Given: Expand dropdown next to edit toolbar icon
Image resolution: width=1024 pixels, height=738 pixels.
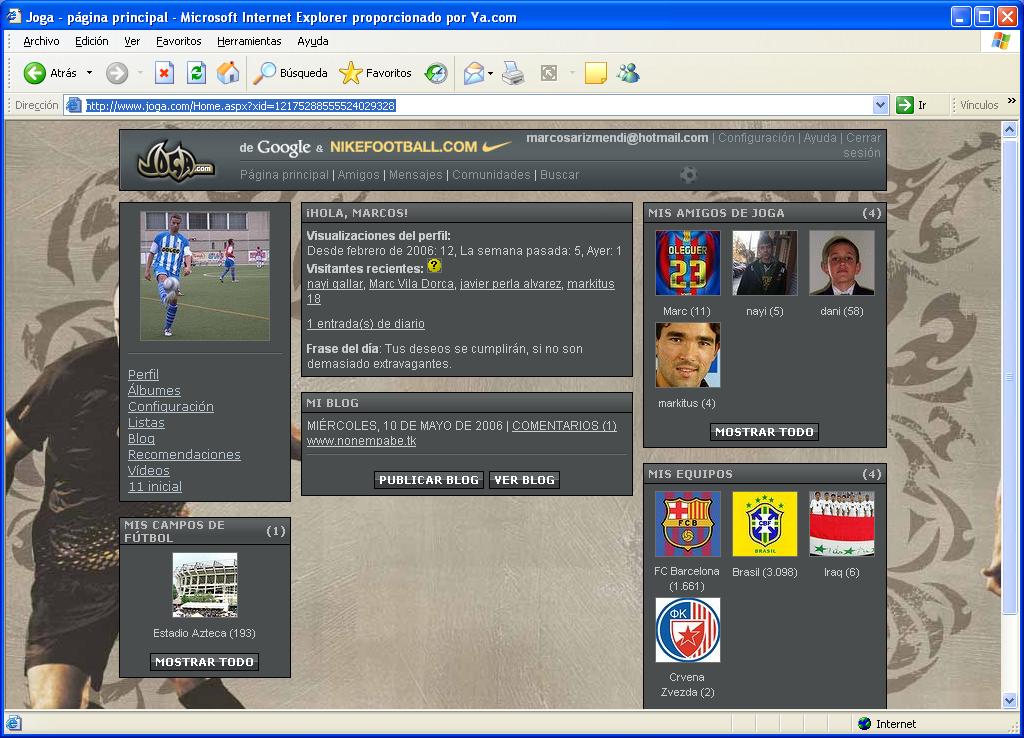Looking at the screenshot, I should 572,73.
